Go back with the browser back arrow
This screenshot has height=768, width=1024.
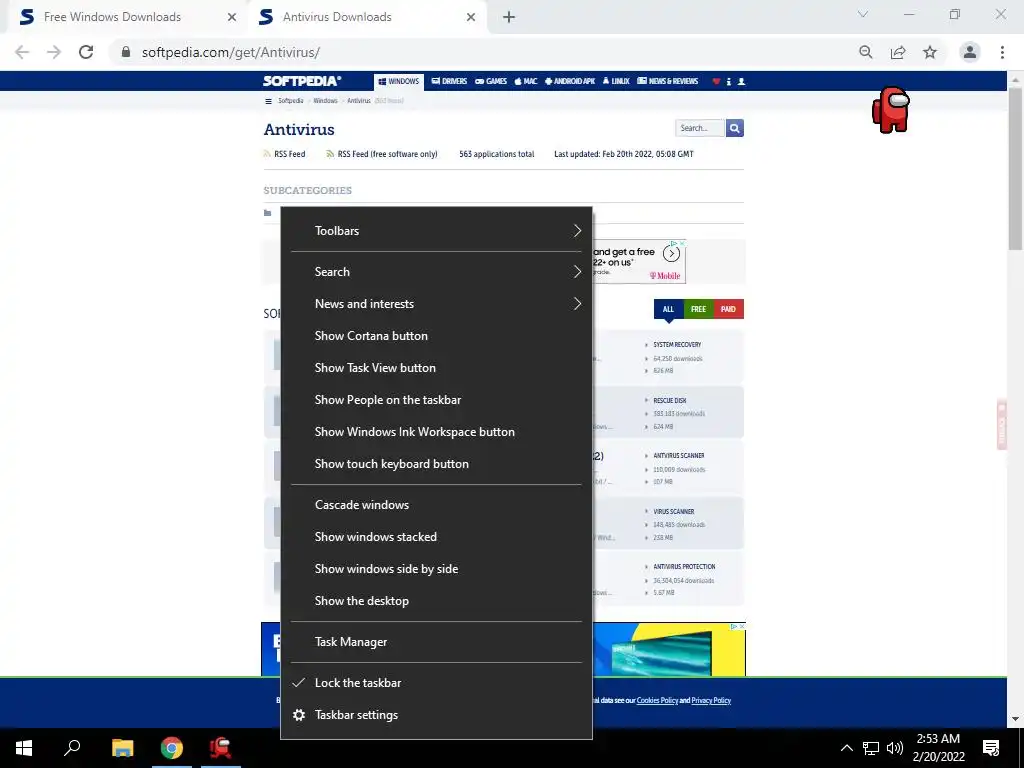click(22, 52)
